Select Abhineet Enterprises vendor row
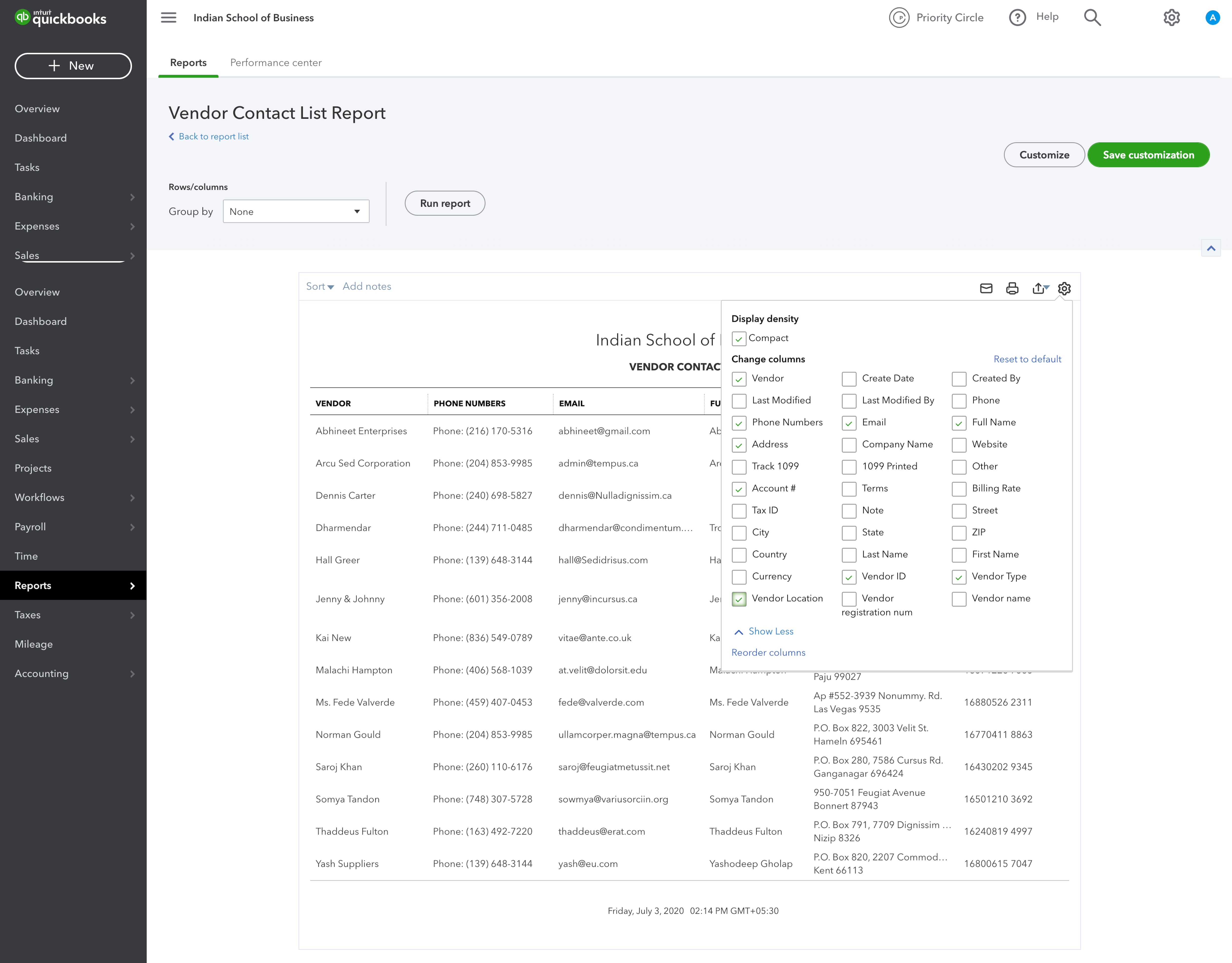The width and height of the screenshot is (1232, 963). coord(361,431)
